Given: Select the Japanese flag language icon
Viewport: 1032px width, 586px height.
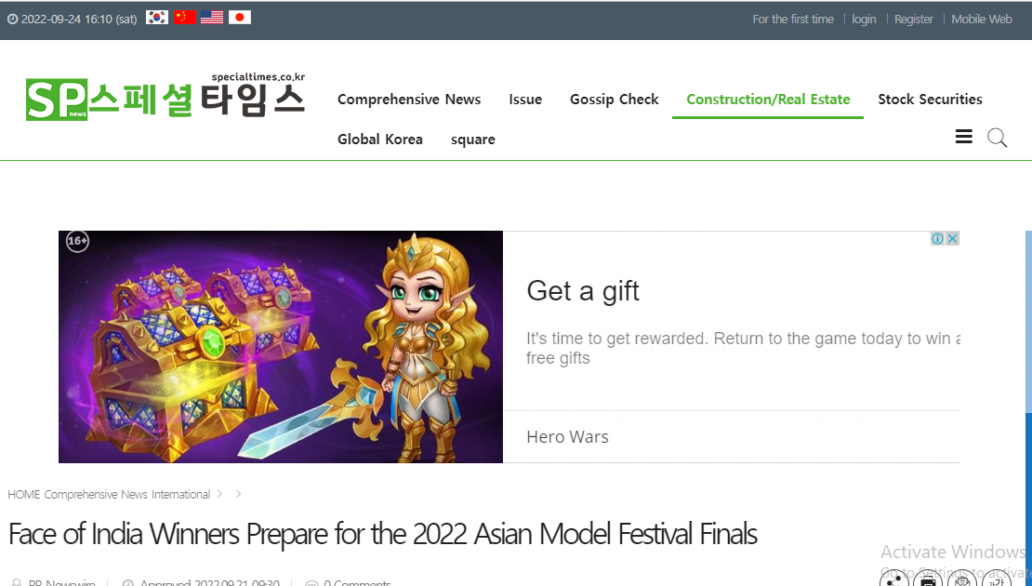Looking at the screenshot, I should coord(240,18).
